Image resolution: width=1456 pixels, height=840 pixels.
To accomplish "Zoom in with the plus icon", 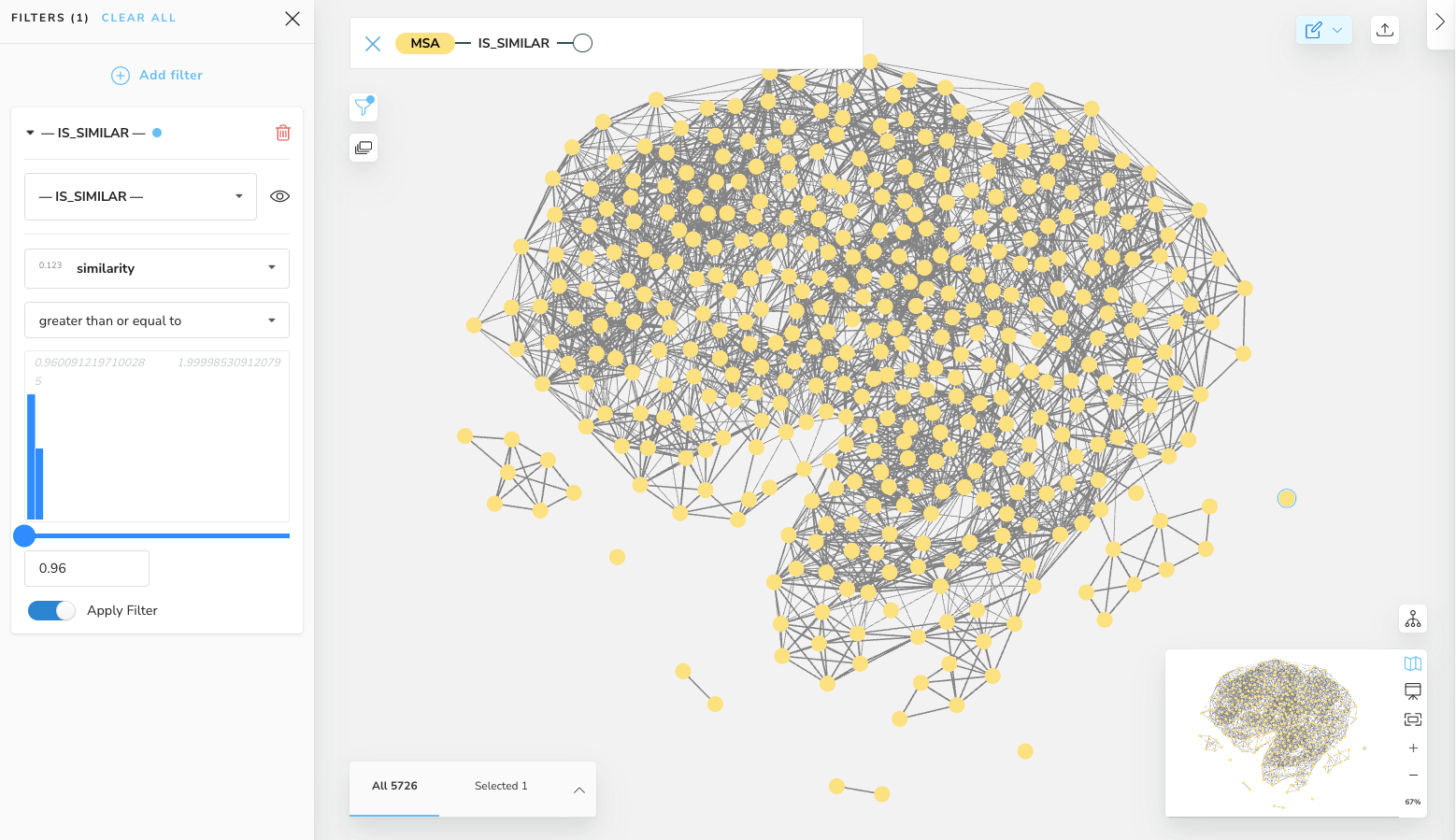I will pyautogui.click(x=1413, y=747).
